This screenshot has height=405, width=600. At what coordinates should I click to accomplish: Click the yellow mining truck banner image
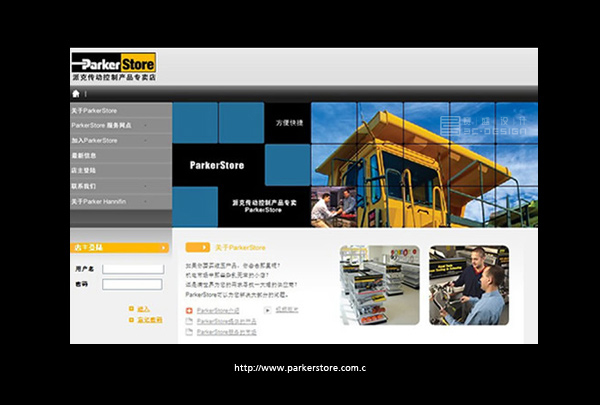pos(424,165)
